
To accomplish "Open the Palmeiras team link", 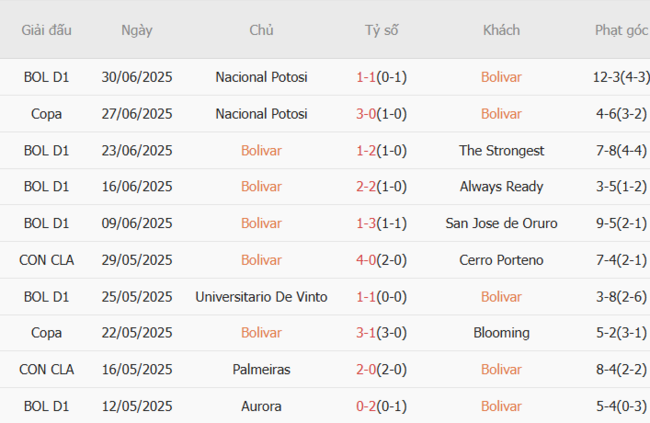I will tap(261, 370).
